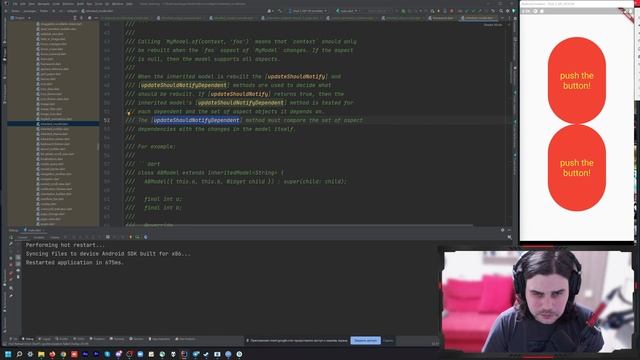This screenshot has width=640, height=360.
Task: Select main.dart debug session tab
Action: point(33,230)
